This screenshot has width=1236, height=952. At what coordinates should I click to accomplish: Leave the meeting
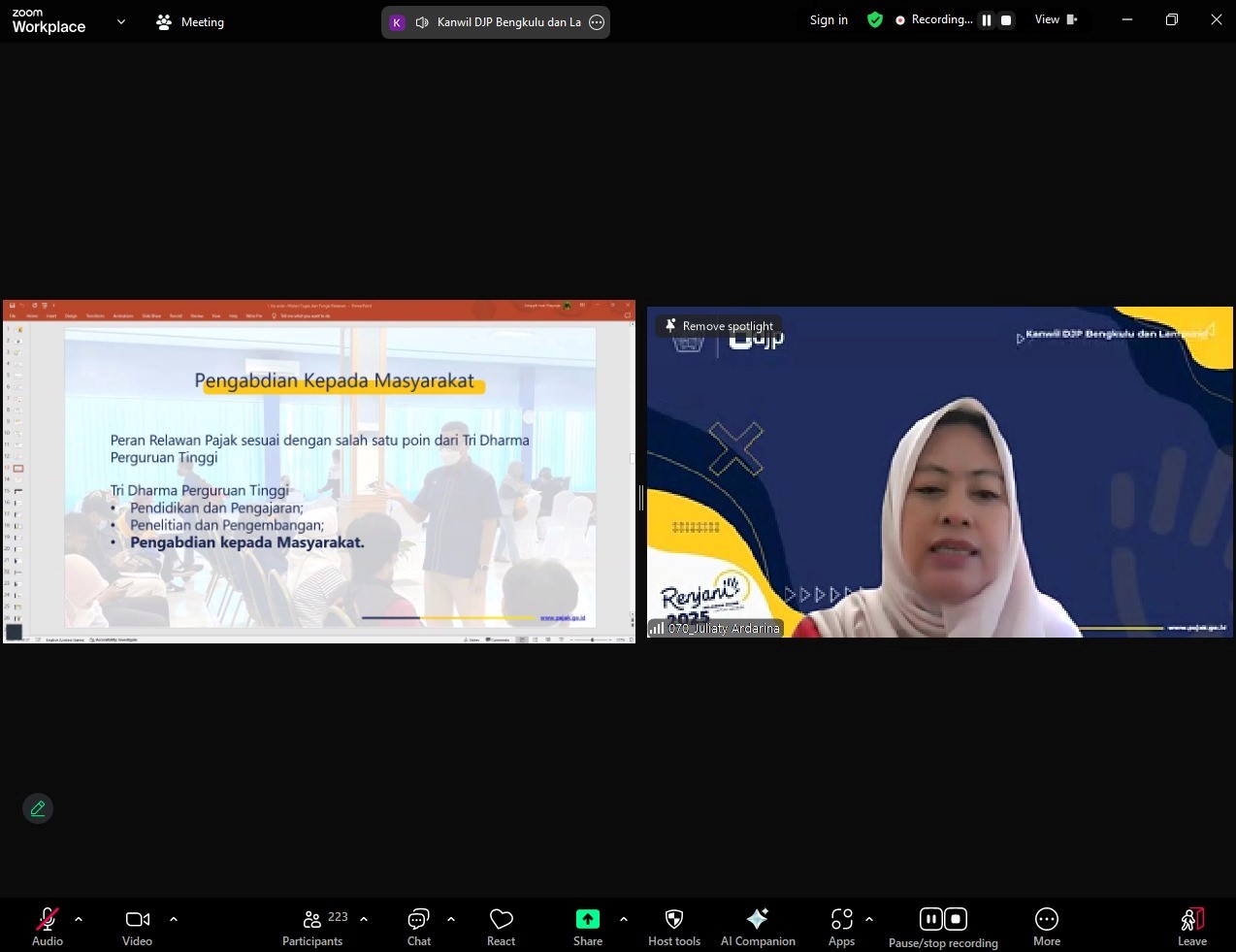click(x=1191, y=926)
